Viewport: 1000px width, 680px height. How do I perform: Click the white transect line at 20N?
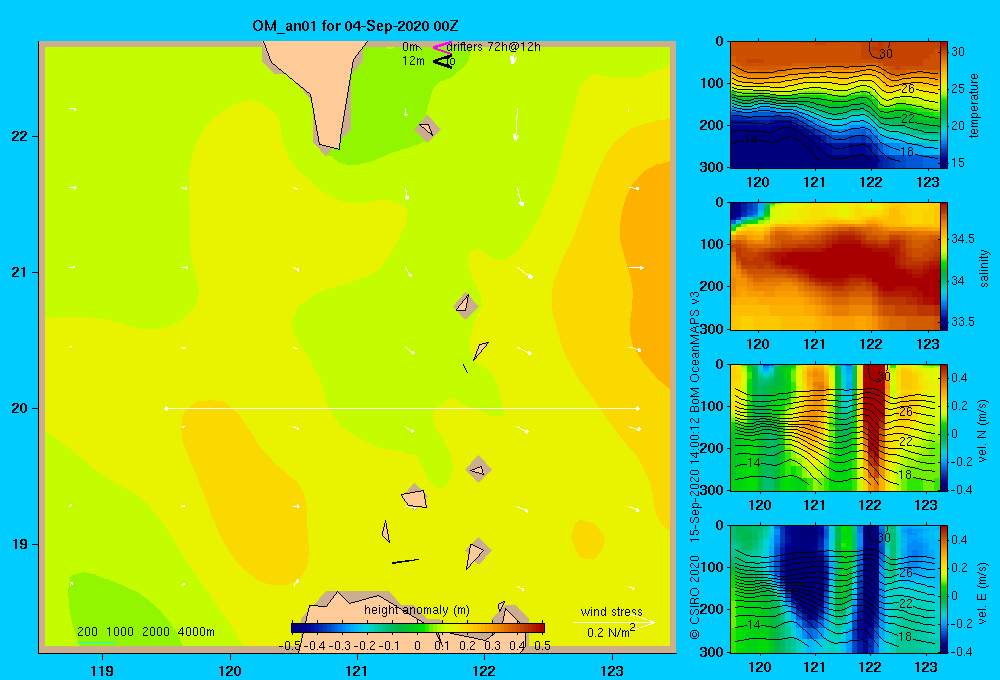402,408
